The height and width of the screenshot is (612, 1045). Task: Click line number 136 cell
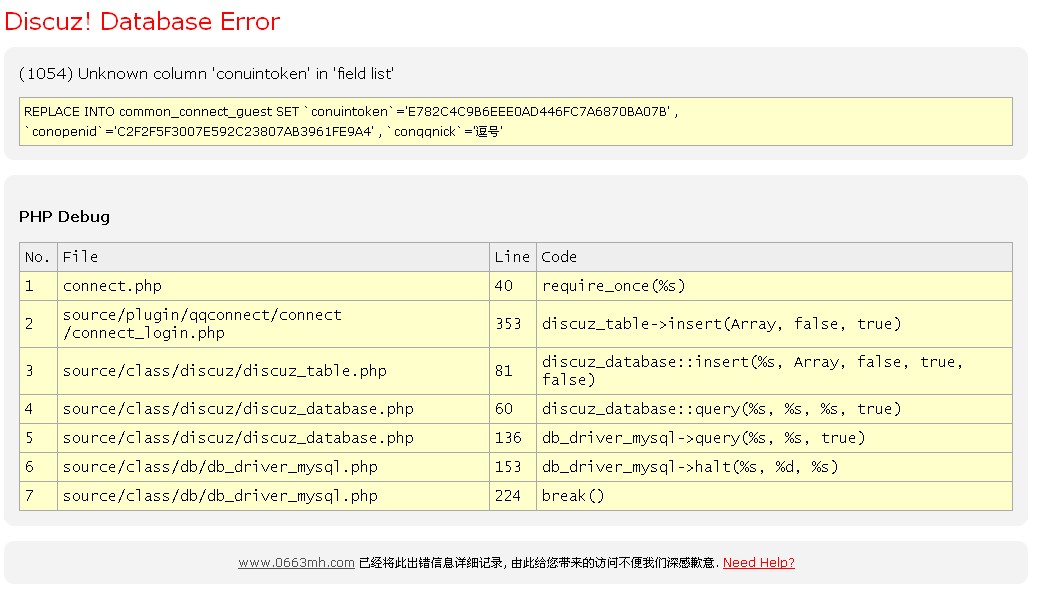tap(513, 438)
